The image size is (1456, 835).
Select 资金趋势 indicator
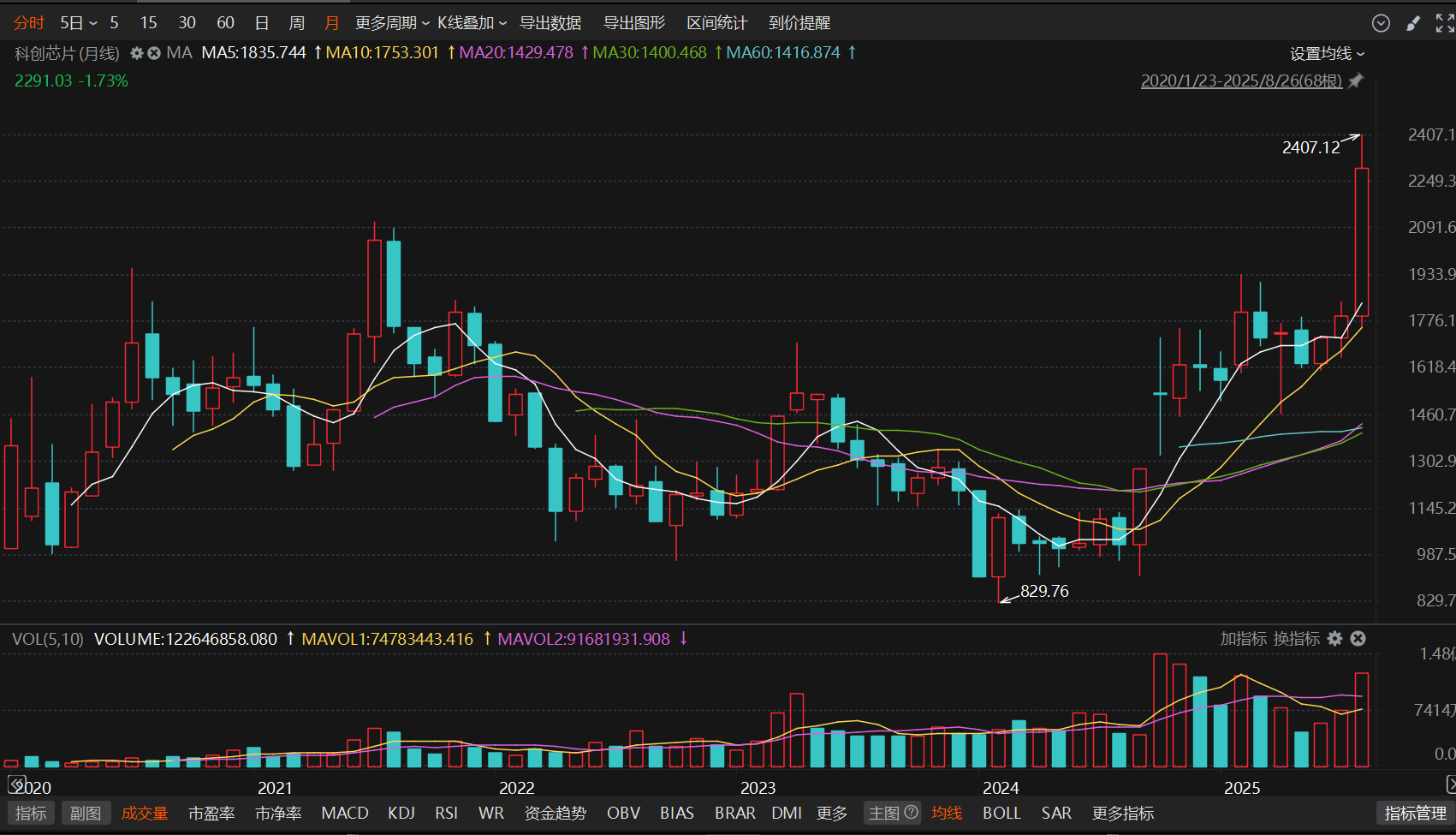click(x=556, y=813)
